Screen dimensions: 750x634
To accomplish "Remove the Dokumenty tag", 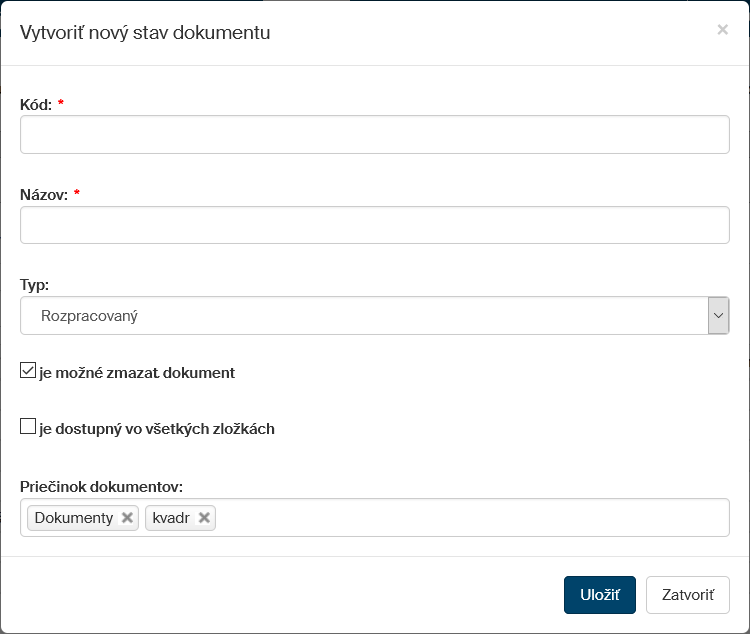I will (x=127, y=518).
